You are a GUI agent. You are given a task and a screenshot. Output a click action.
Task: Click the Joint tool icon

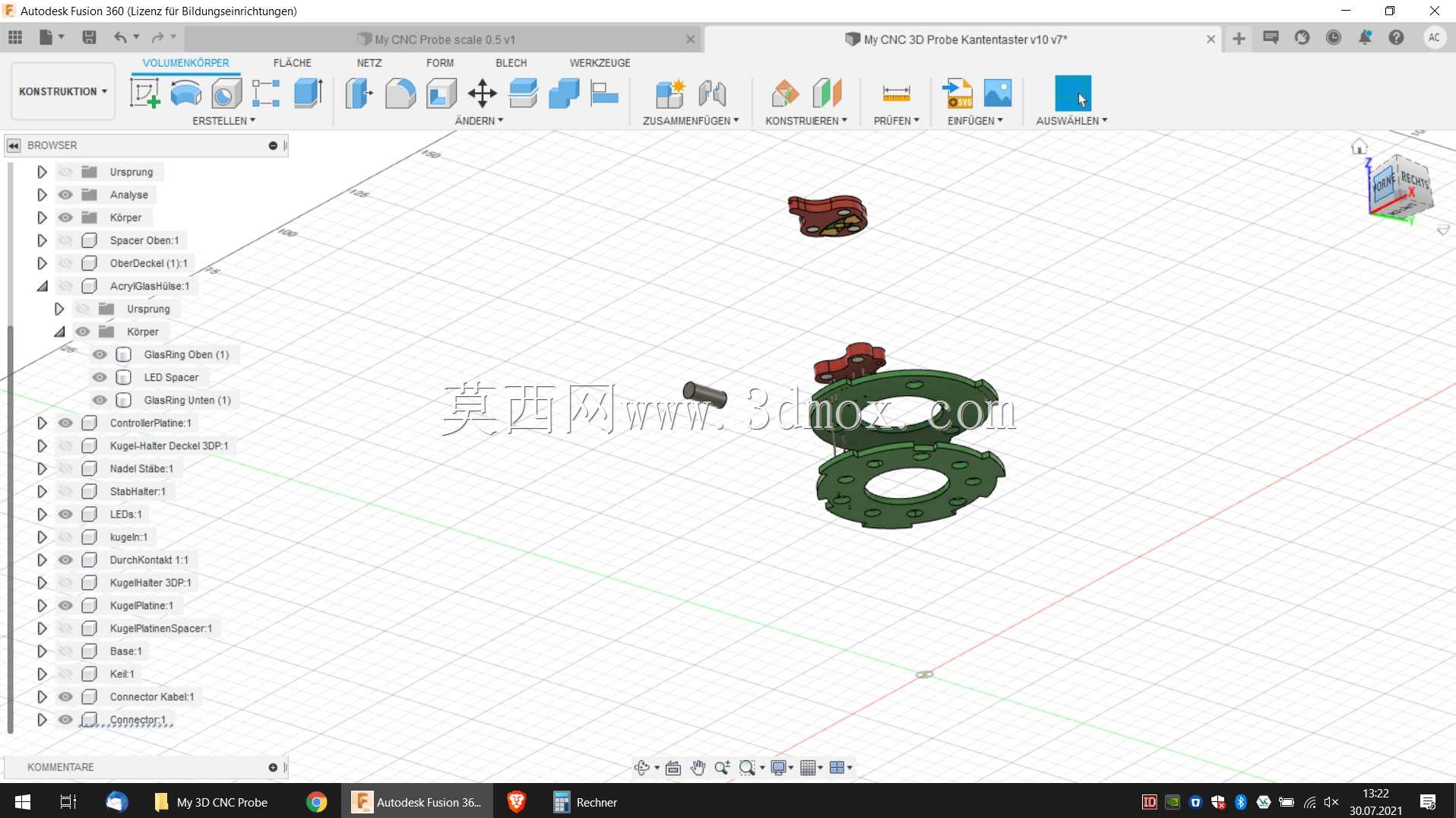(x=712, y=94)
